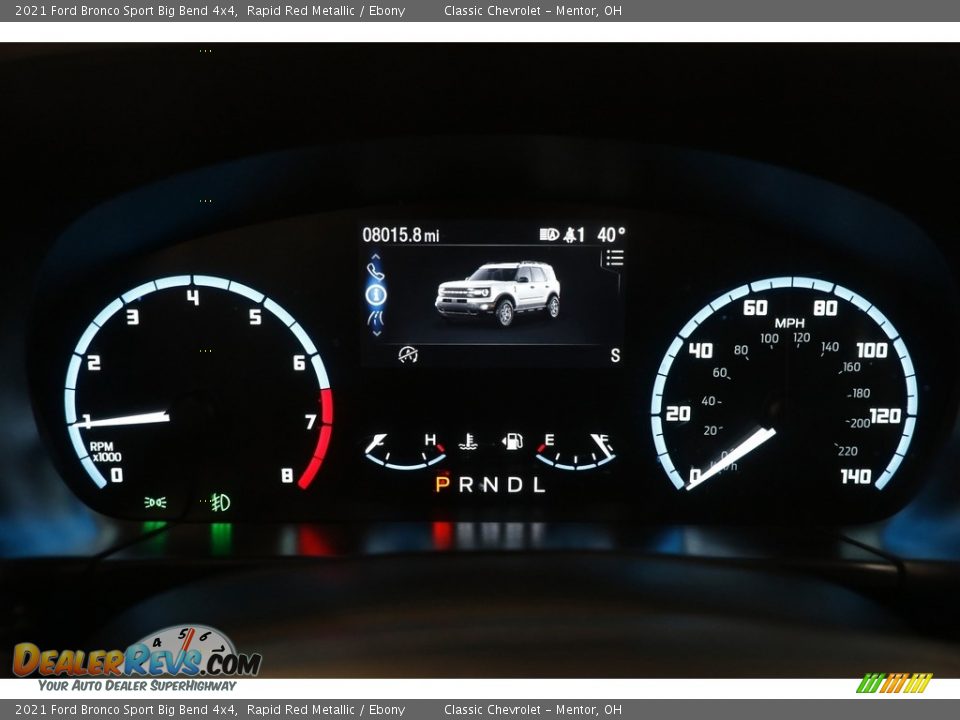Click the fuel pump icon
This screenshot has height=720, width=960.
[x=512, y=441]
